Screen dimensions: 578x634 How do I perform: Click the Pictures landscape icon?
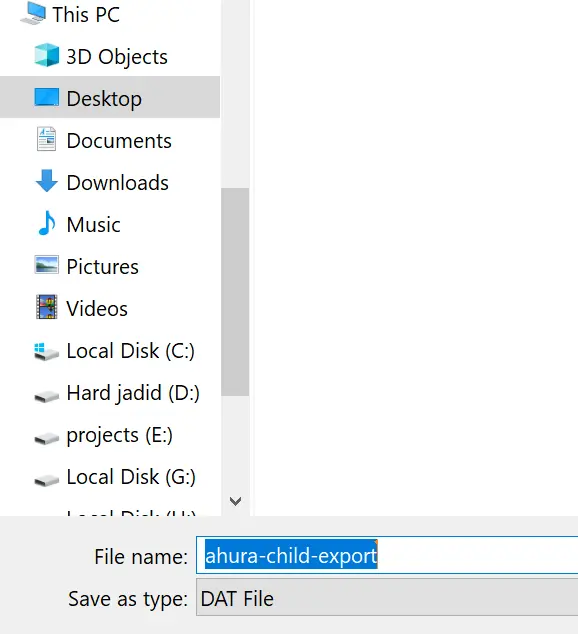click(46, 265)
